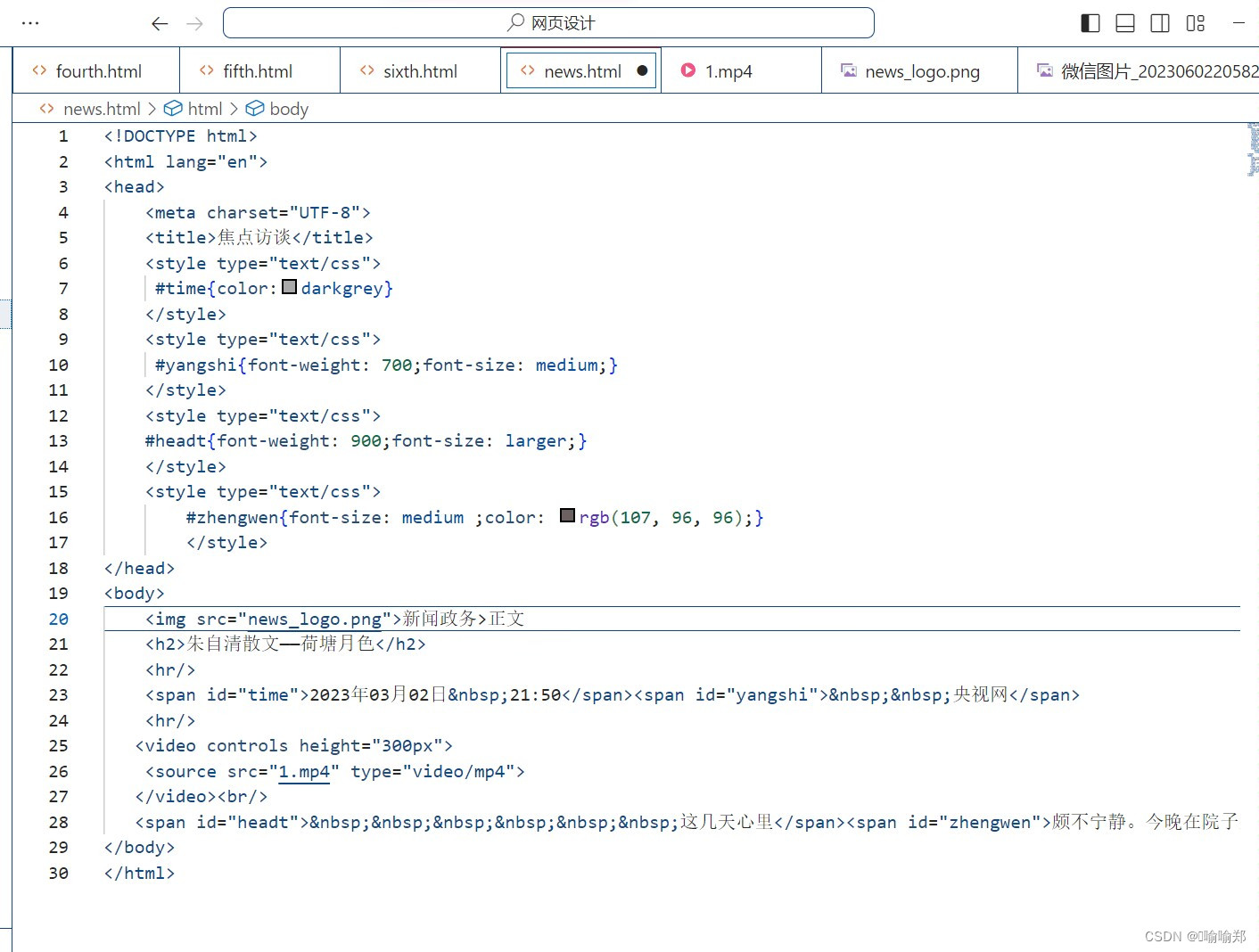1259x952 pixels.
Task: Open the ellipsis menu at top left
Action: tap(30, 23)
